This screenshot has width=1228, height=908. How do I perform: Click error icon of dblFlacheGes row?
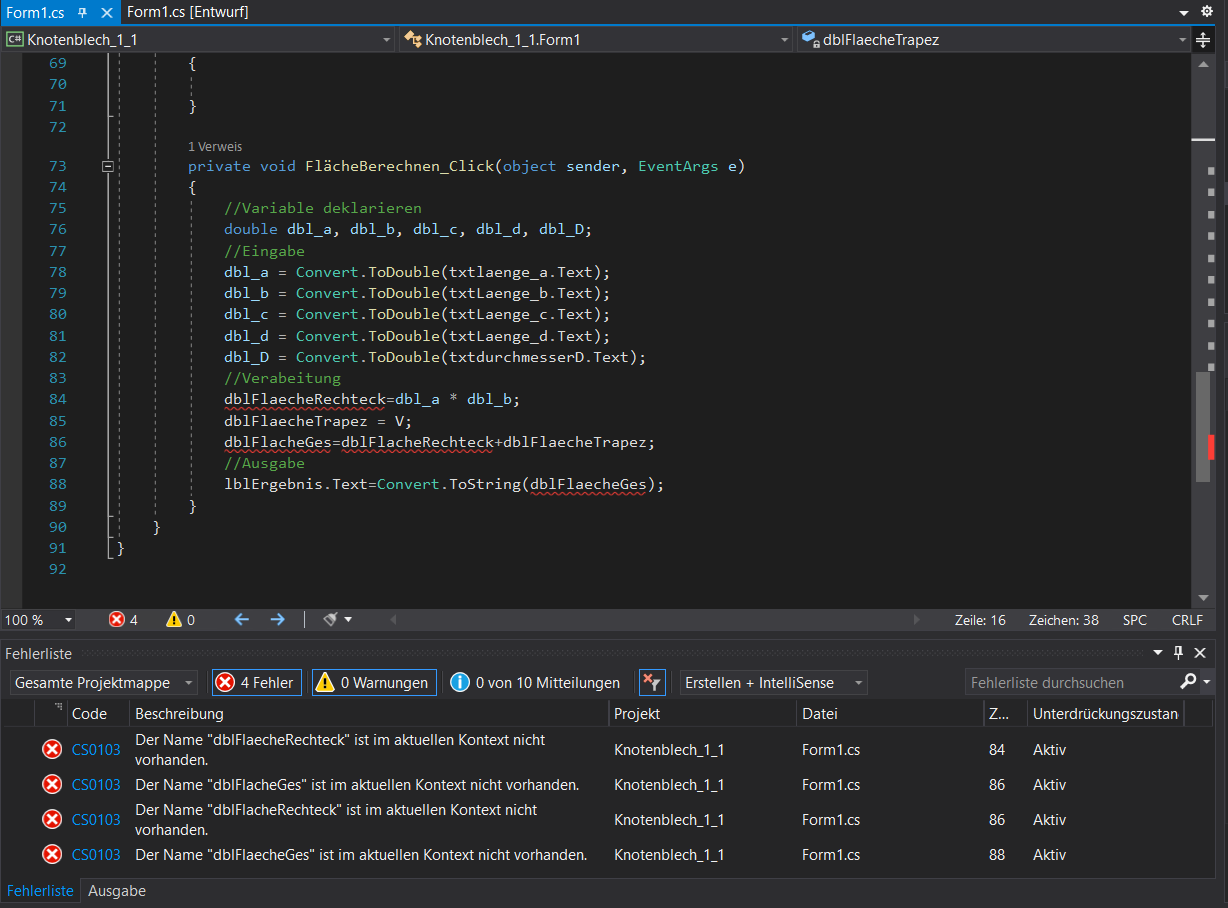[x=52, y=785]
